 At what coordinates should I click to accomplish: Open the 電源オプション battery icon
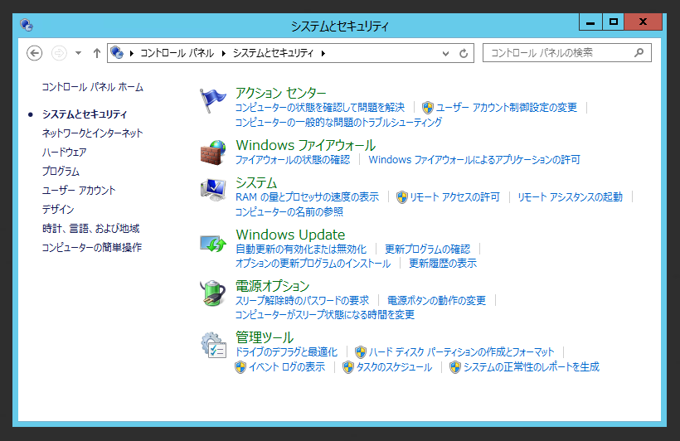pos(213,293)
